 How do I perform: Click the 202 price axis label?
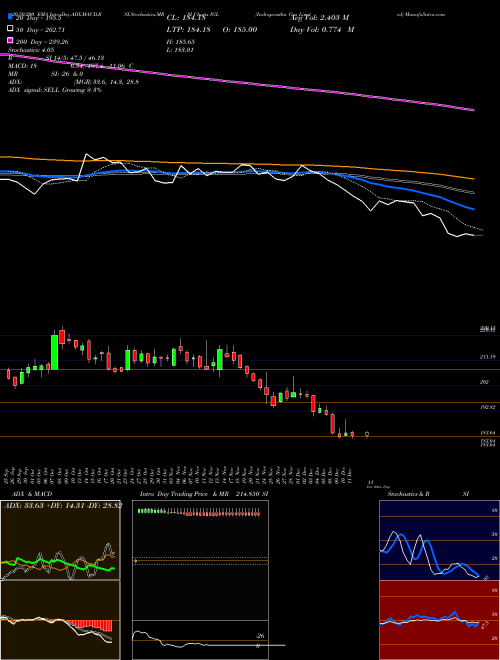(484, 382)
